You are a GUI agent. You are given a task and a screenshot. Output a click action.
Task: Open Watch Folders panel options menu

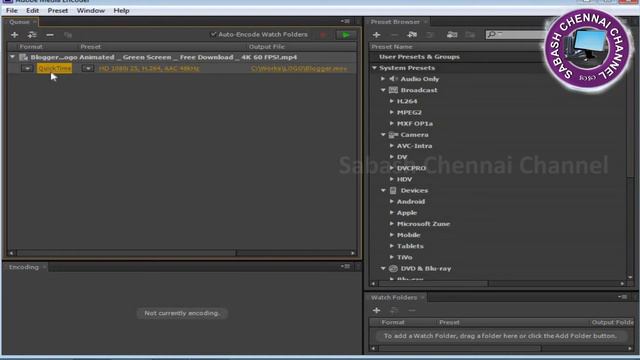click(622, 297)
